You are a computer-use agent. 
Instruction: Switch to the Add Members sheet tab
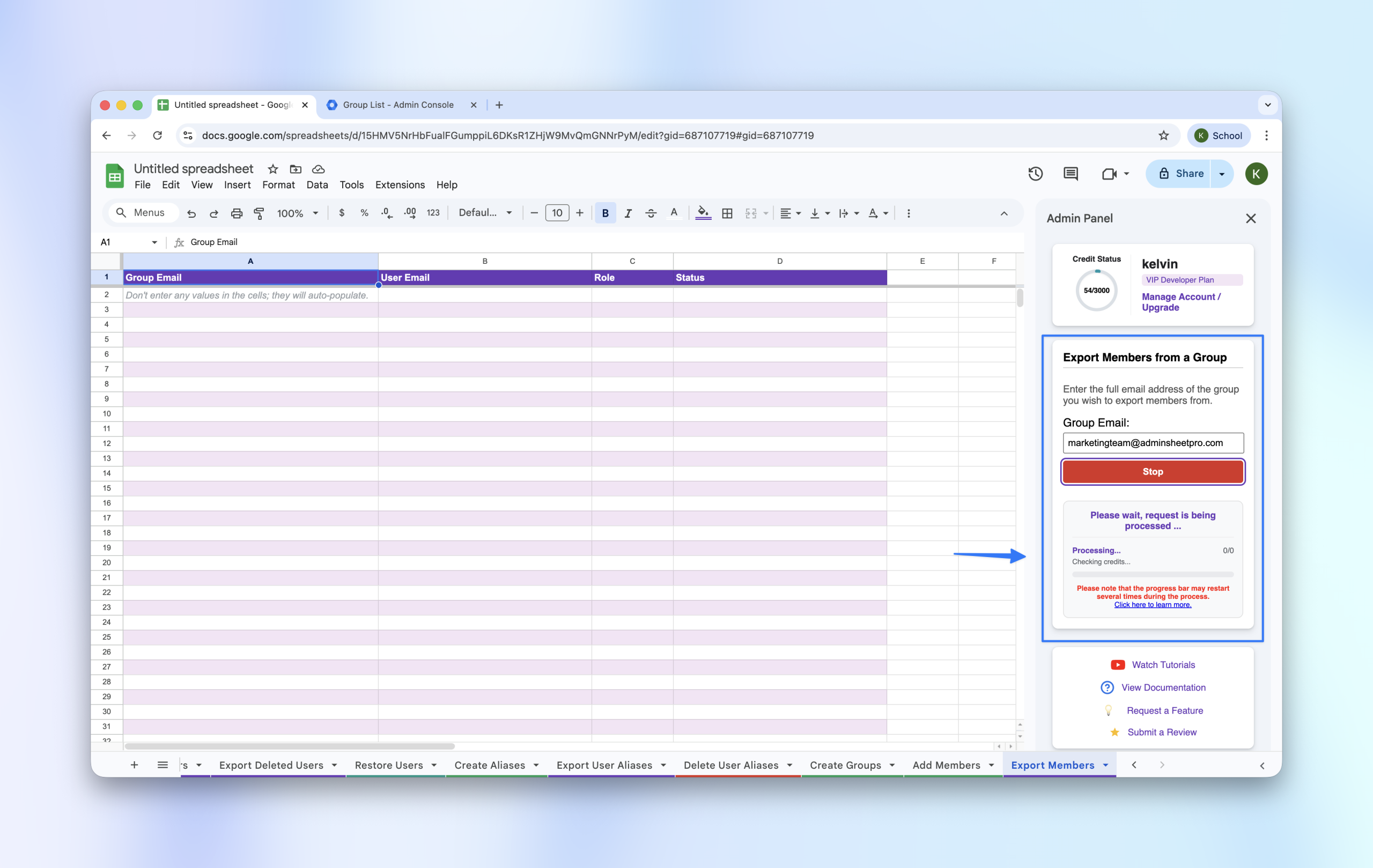click(946, 765)
